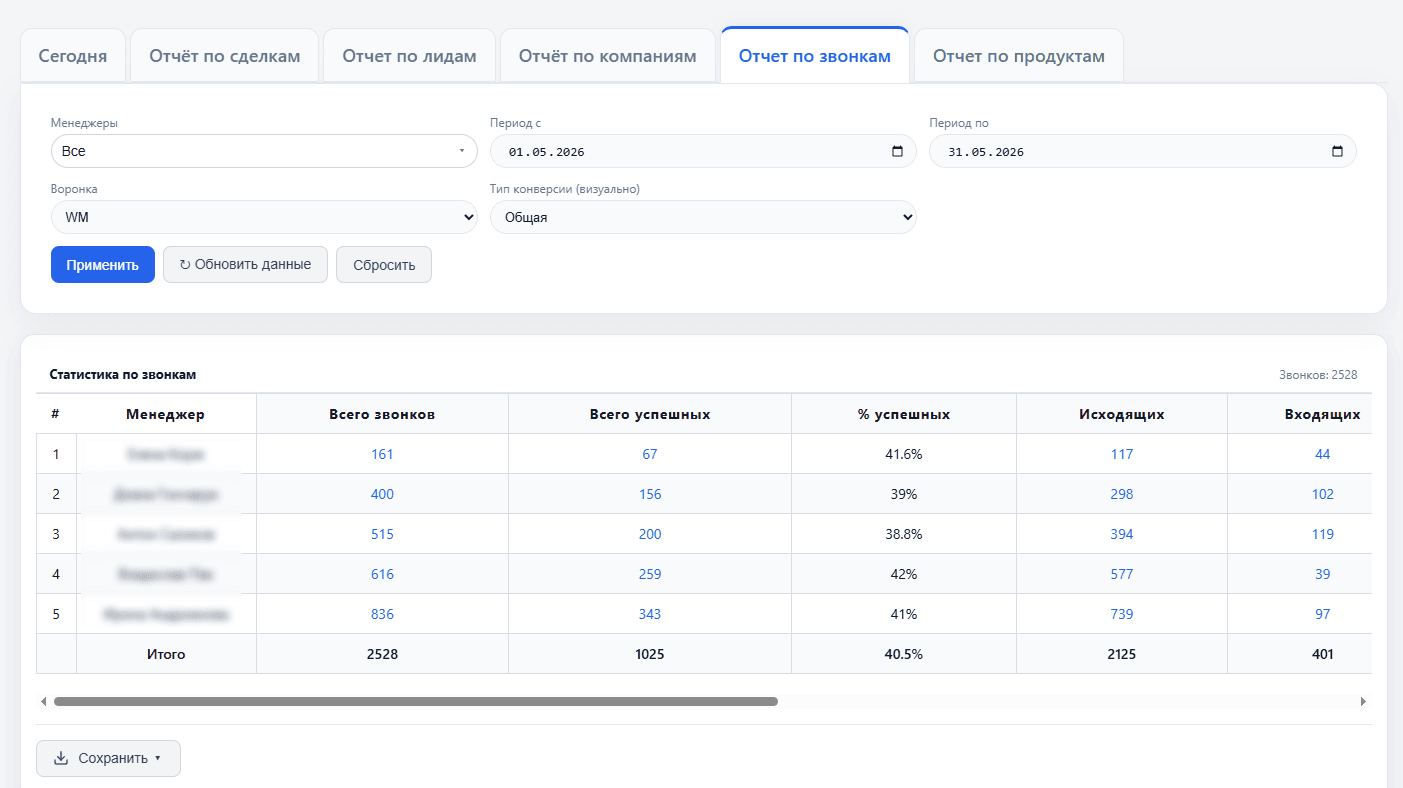
Task: Click Обновить данные refresh button
Action: tap(245, 265)
